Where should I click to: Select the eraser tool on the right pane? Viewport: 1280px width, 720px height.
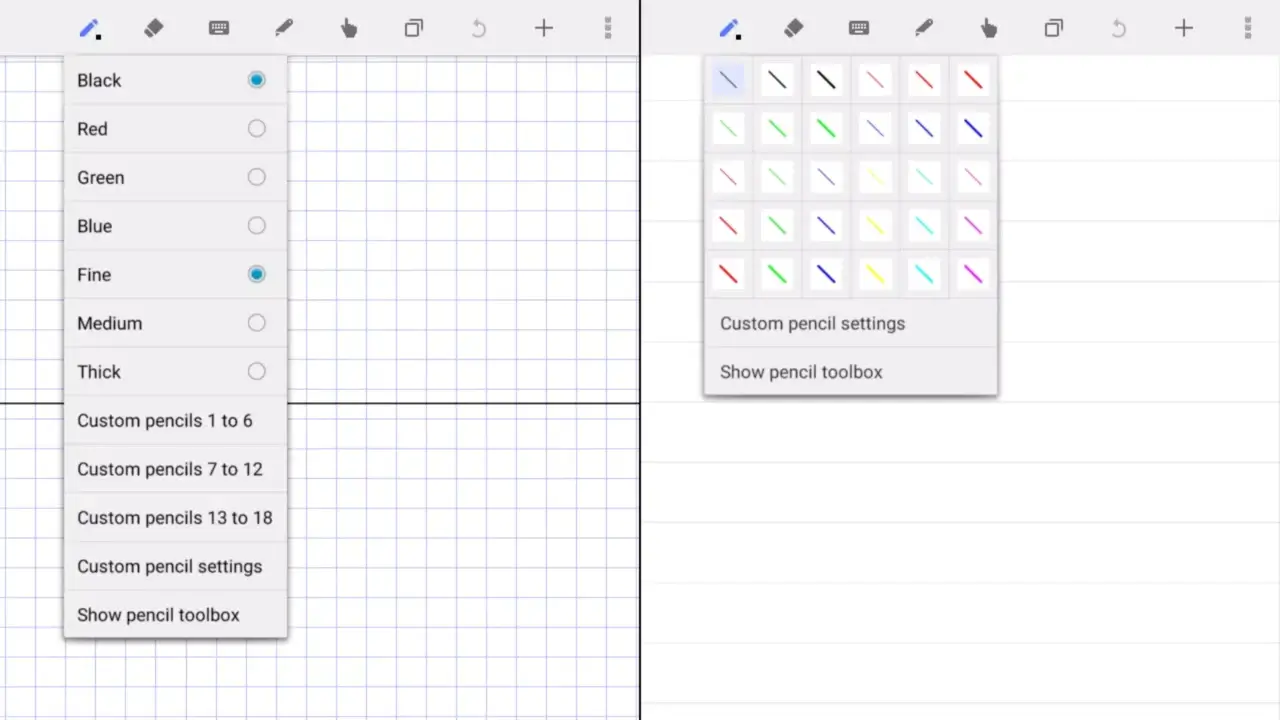pyautogui.click(x=793, y=28)
